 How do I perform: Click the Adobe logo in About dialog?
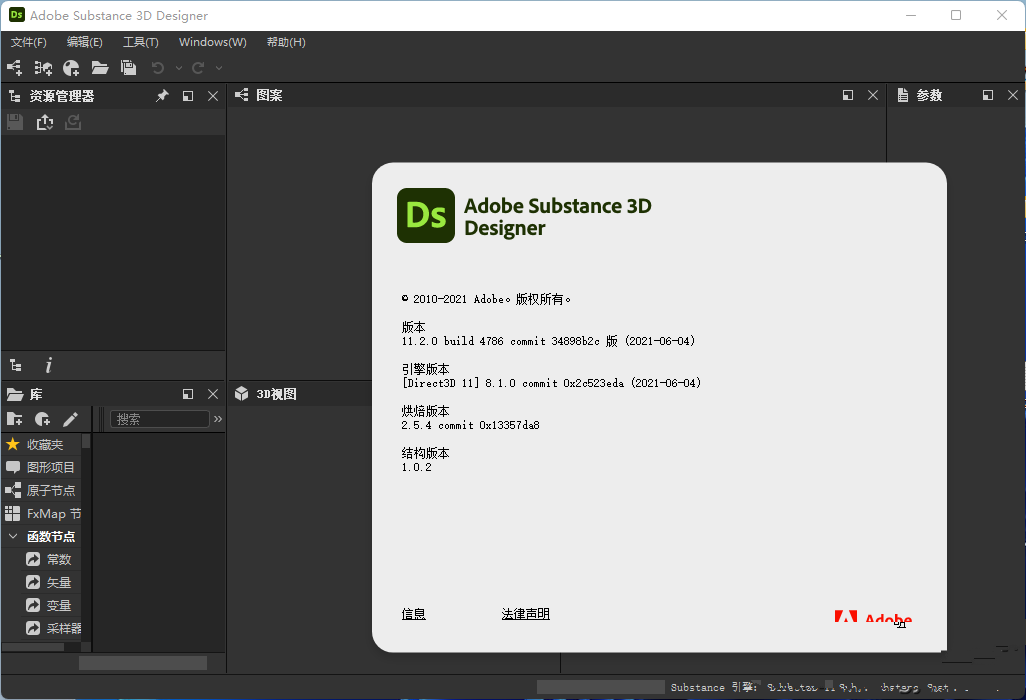coord(873,618)
